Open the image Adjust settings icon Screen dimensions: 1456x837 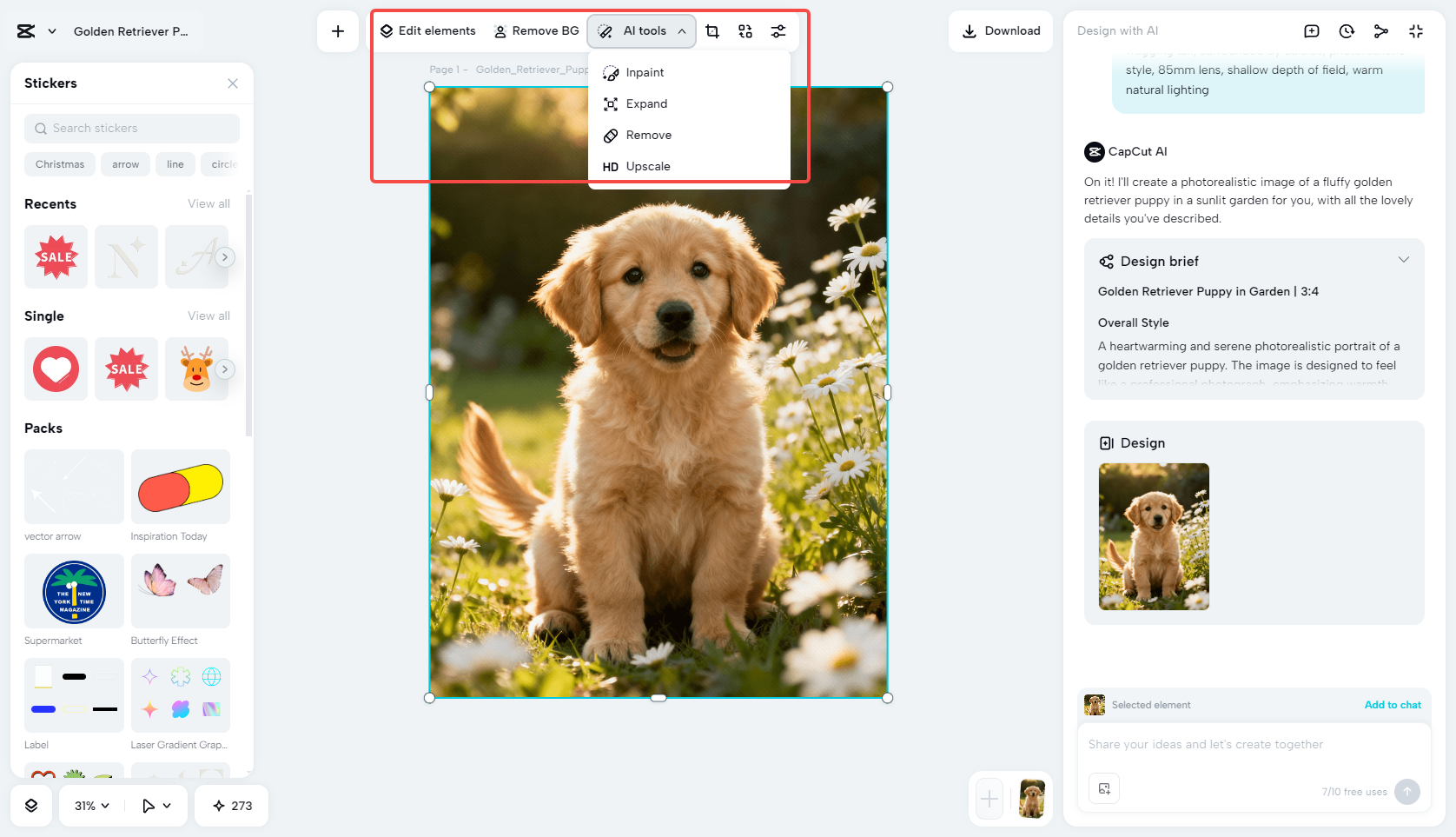(778, 30)
